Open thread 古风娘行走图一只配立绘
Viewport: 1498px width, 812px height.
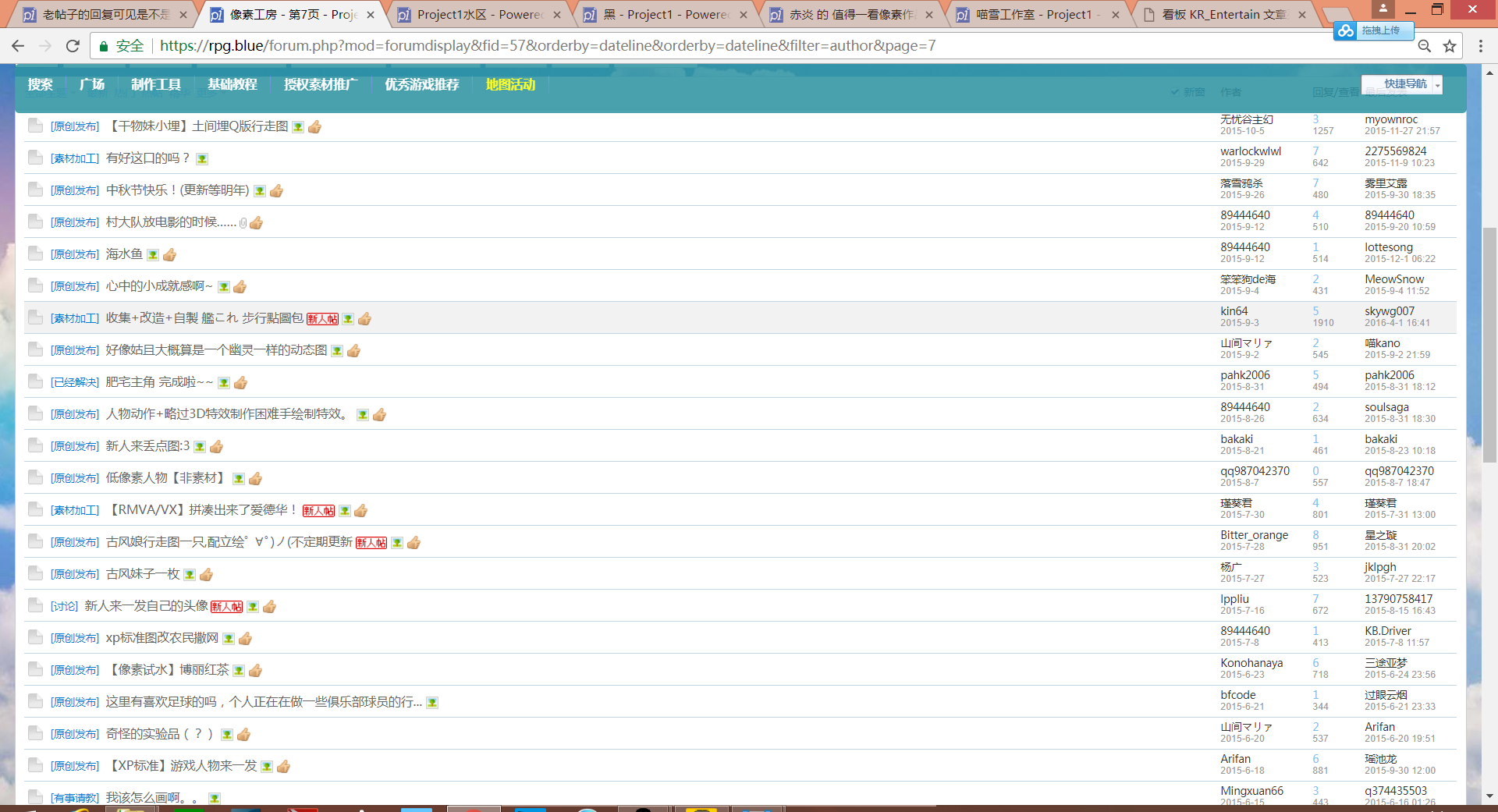[229, 542]
